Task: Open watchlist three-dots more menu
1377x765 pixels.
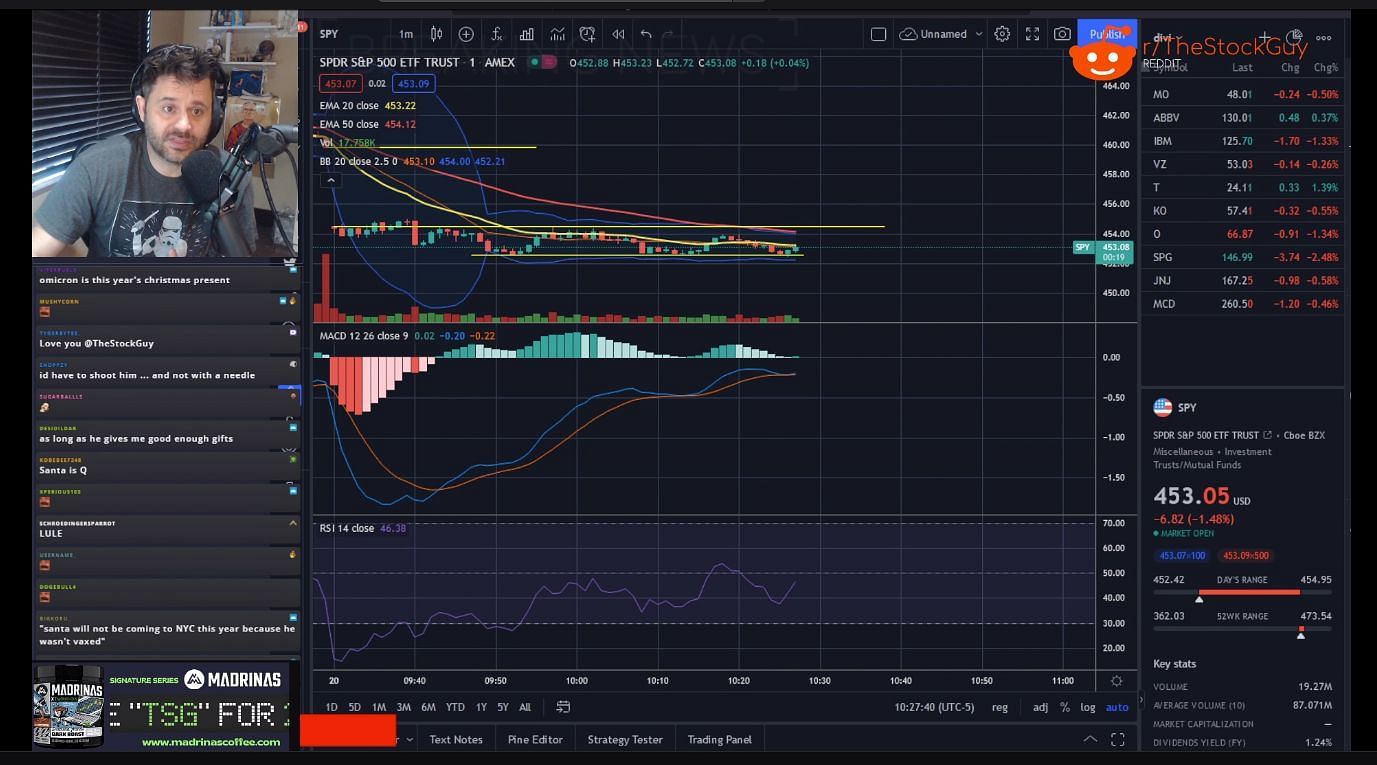Action: pos(1324,38)
